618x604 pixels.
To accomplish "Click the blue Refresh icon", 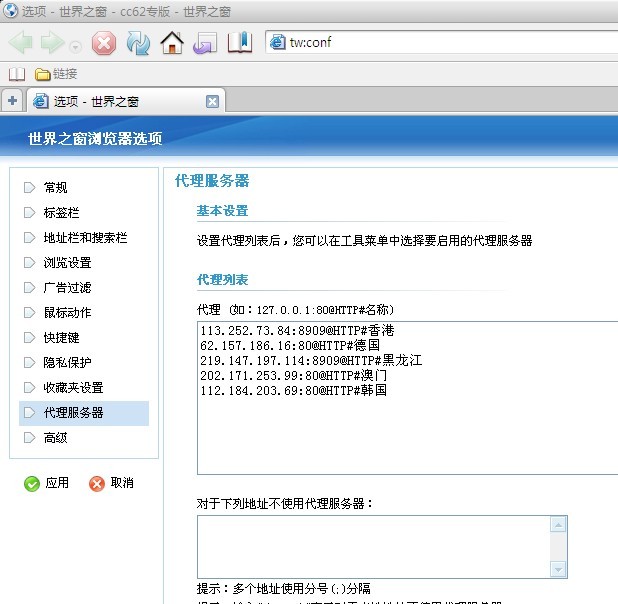I will pos(138,43).
